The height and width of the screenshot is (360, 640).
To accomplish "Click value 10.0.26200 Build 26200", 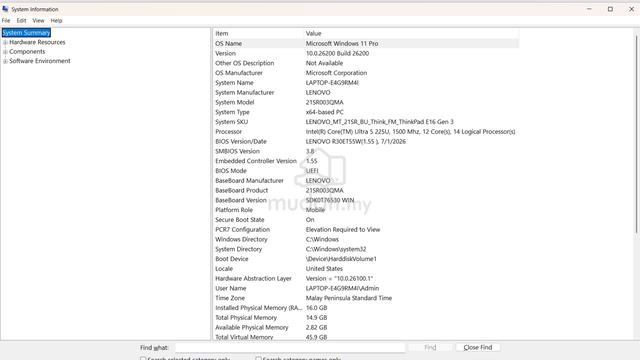I will click(x=337, y=53).
